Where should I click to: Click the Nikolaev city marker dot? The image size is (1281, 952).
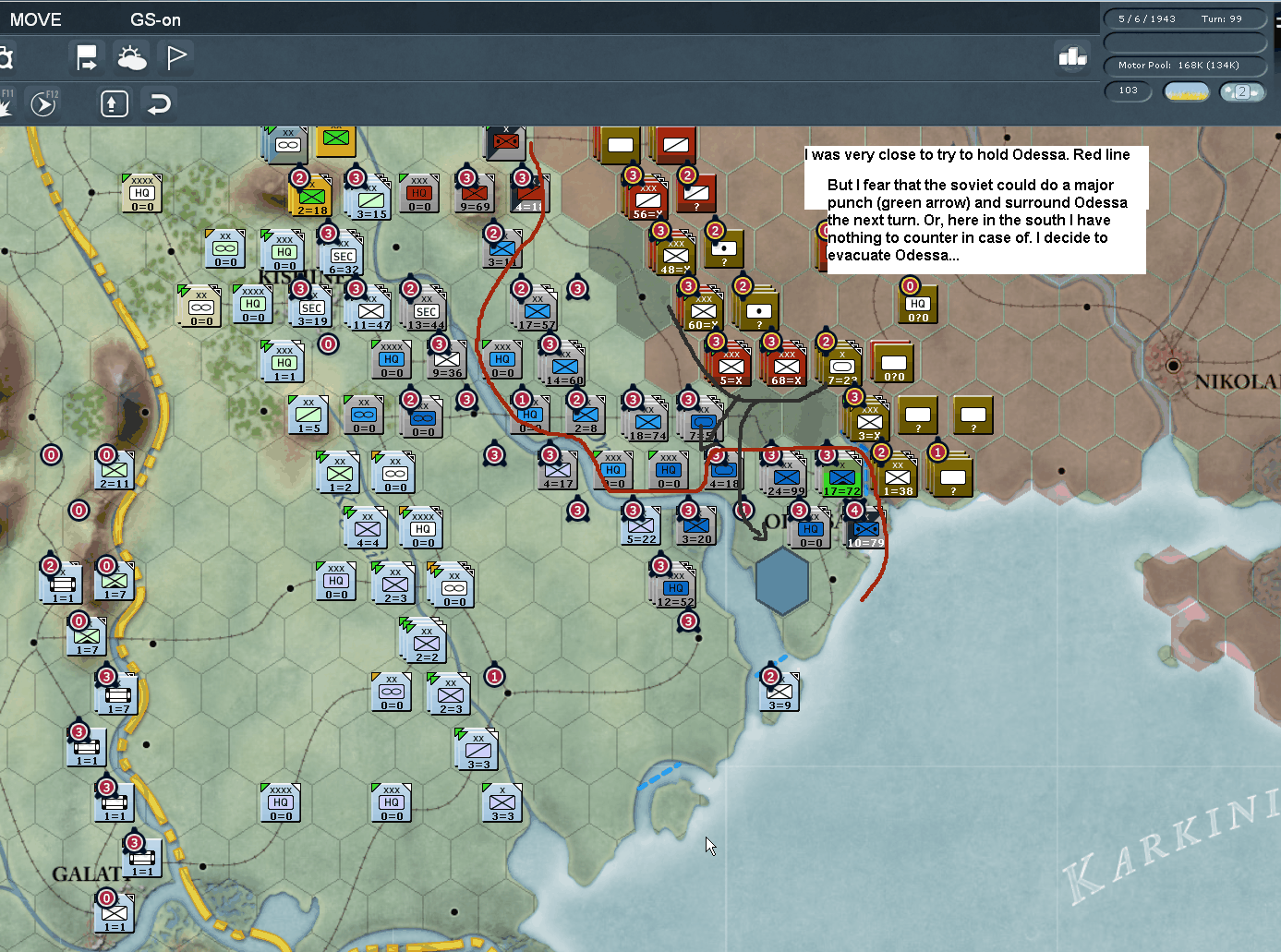1173,366
